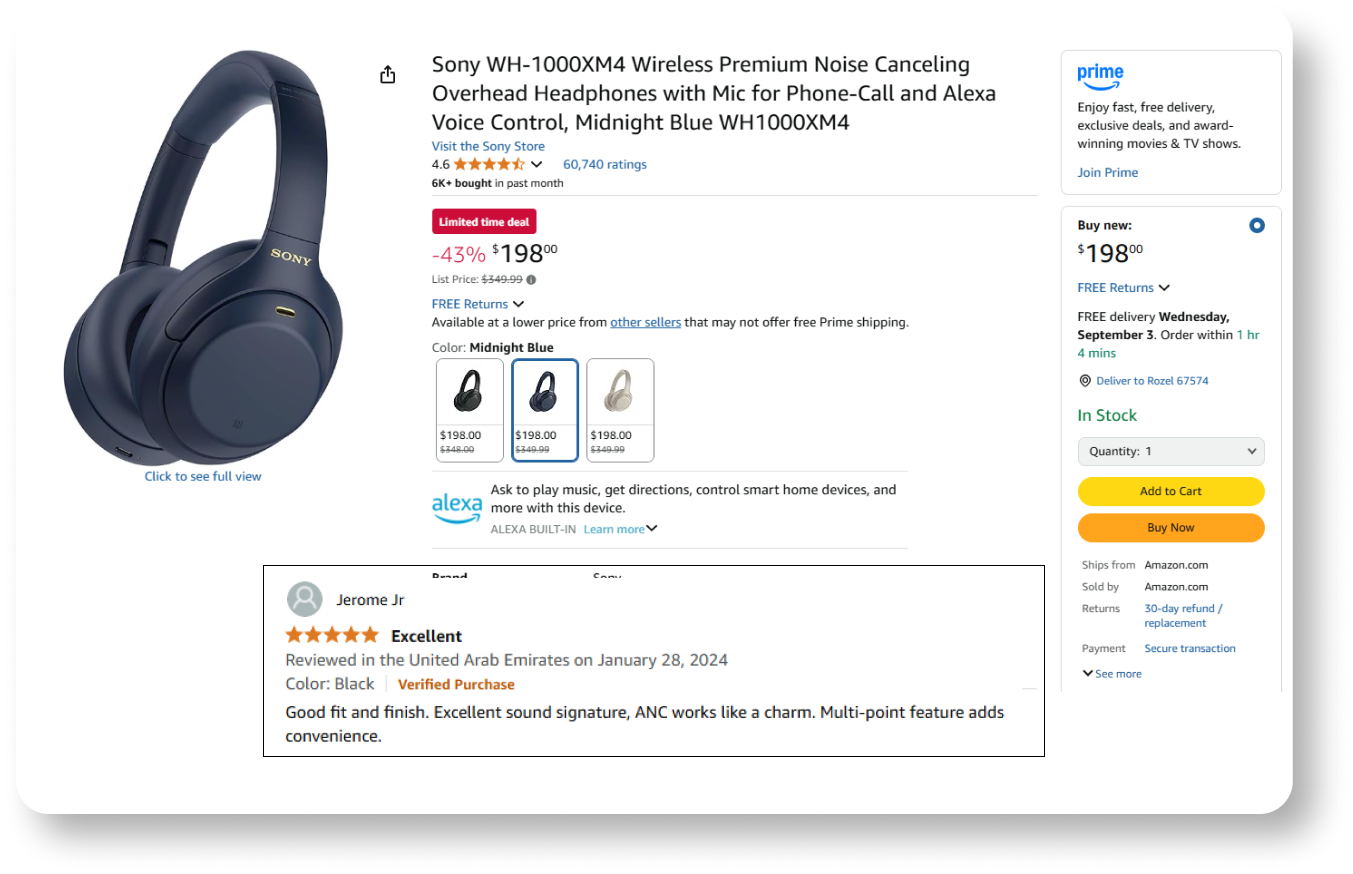
Task: Select the Midnight Blue color option
Action: [545, 410]
